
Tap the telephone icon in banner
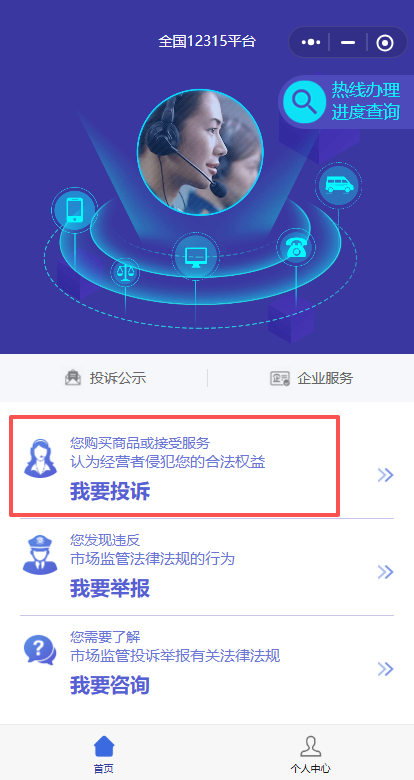tap(296, 247)
